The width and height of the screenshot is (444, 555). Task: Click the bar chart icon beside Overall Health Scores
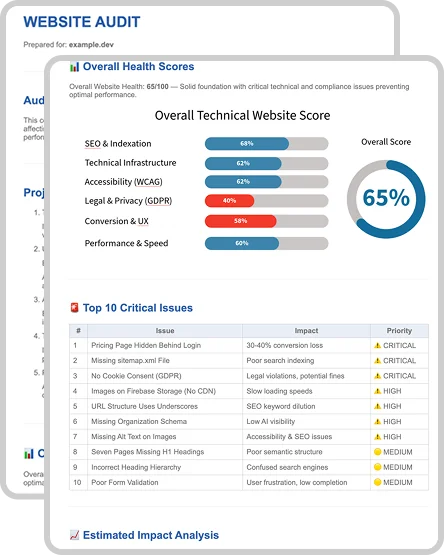pos(74,67)
